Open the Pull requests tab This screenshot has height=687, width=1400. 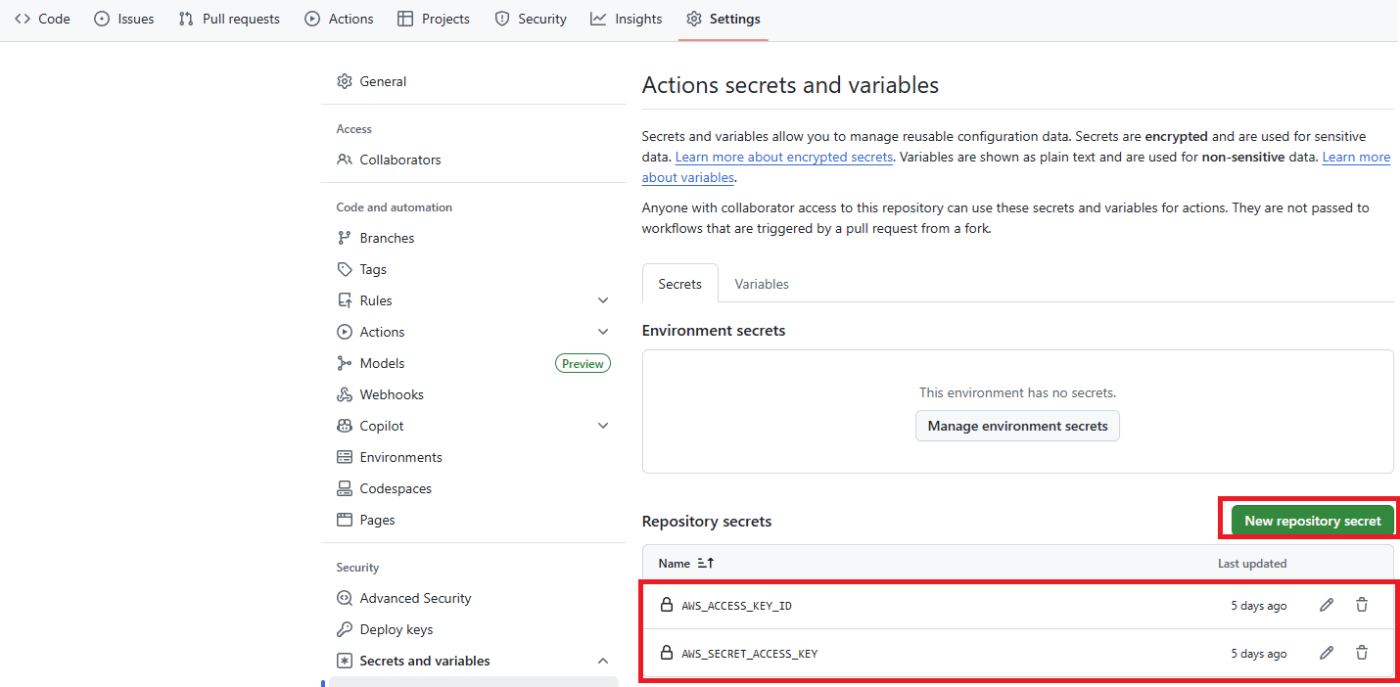229,19
